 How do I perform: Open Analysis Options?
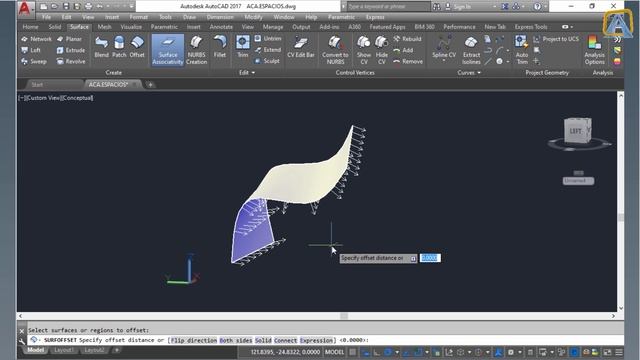coord(594,50)
